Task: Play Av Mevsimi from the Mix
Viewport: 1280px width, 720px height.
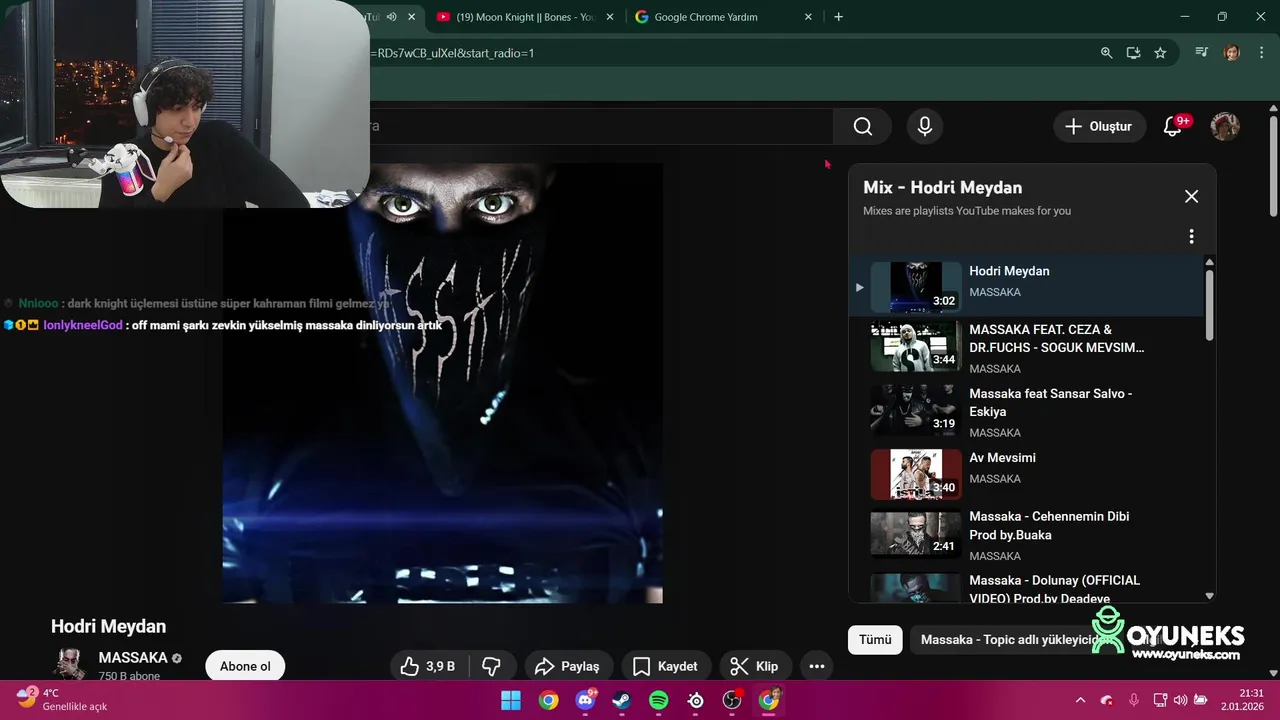Action: tap(1027, 474)
